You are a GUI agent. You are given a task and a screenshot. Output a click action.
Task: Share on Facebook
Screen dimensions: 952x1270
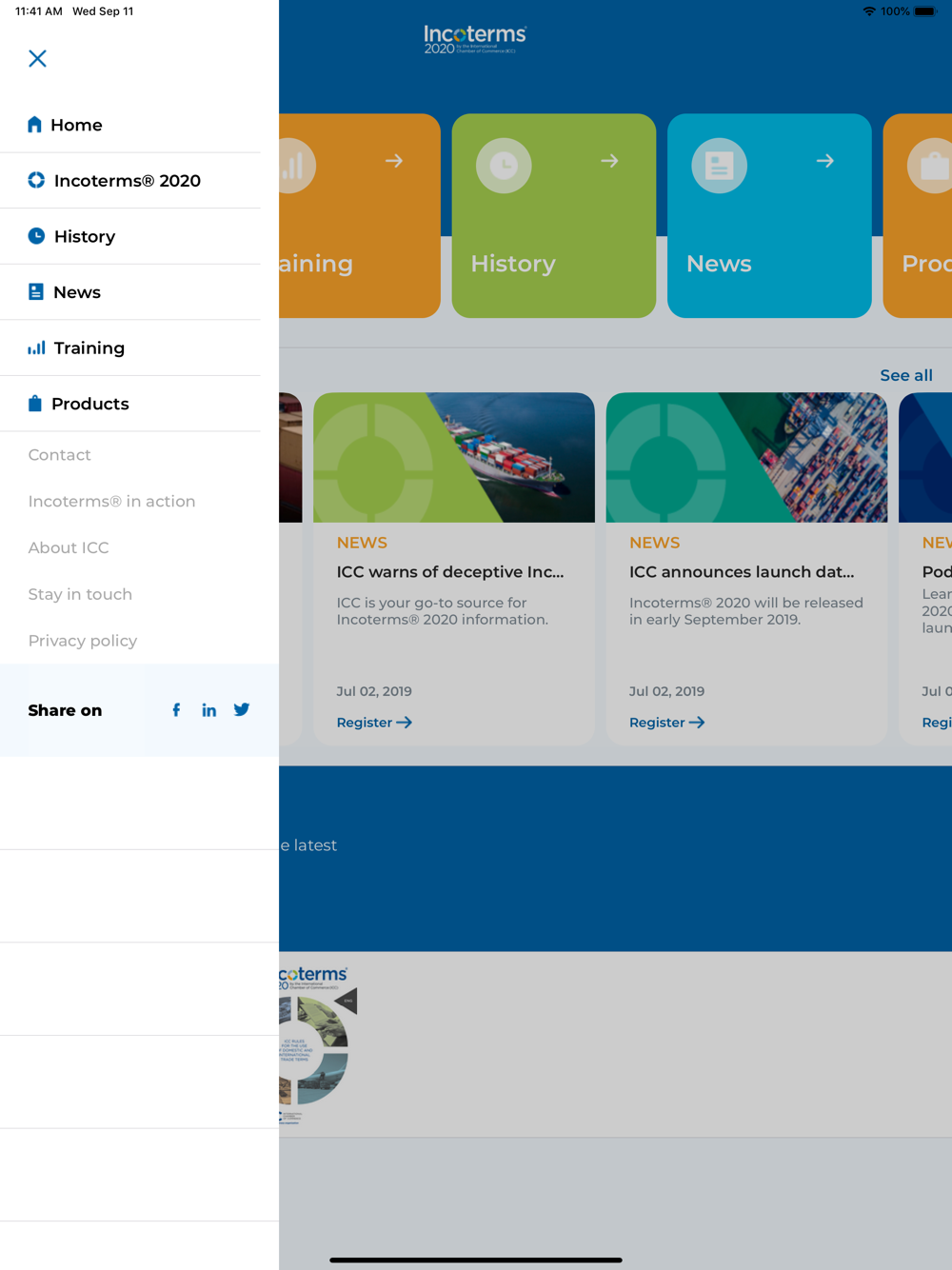(x=176, y=710)
